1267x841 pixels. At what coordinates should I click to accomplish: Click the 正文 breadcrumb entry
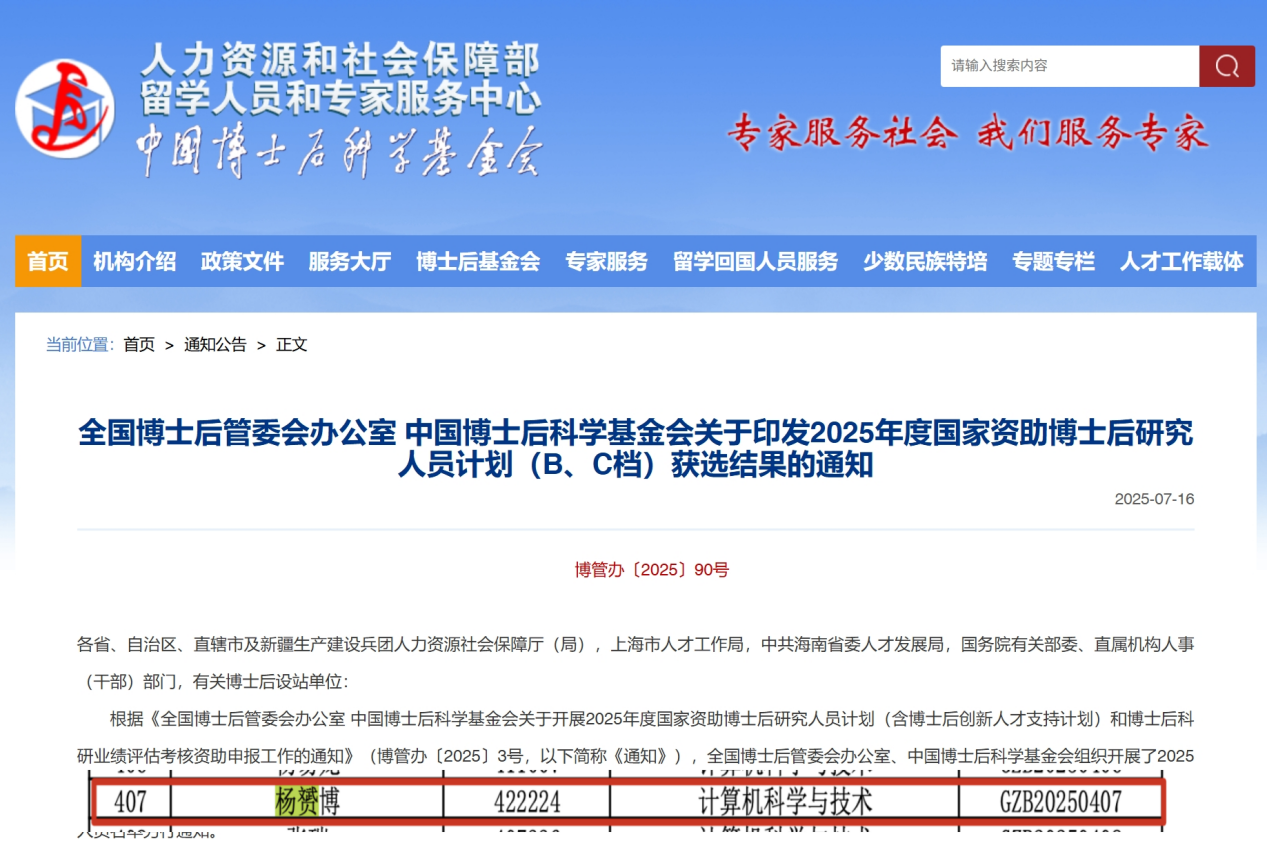[x=292, y=345]
